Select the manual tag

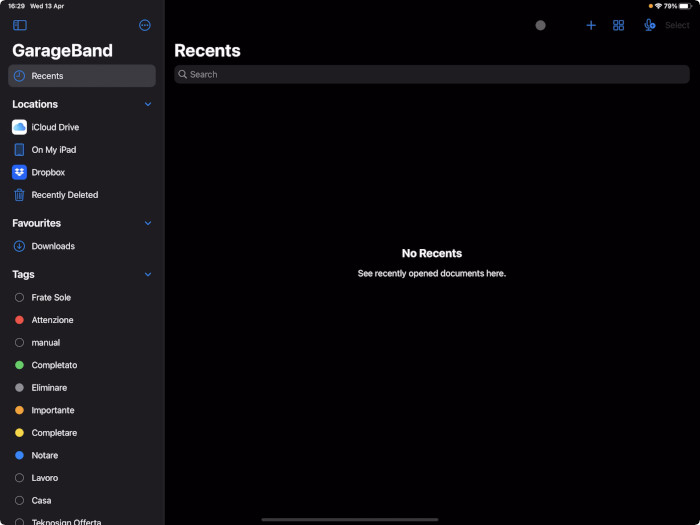coord(82,343)
